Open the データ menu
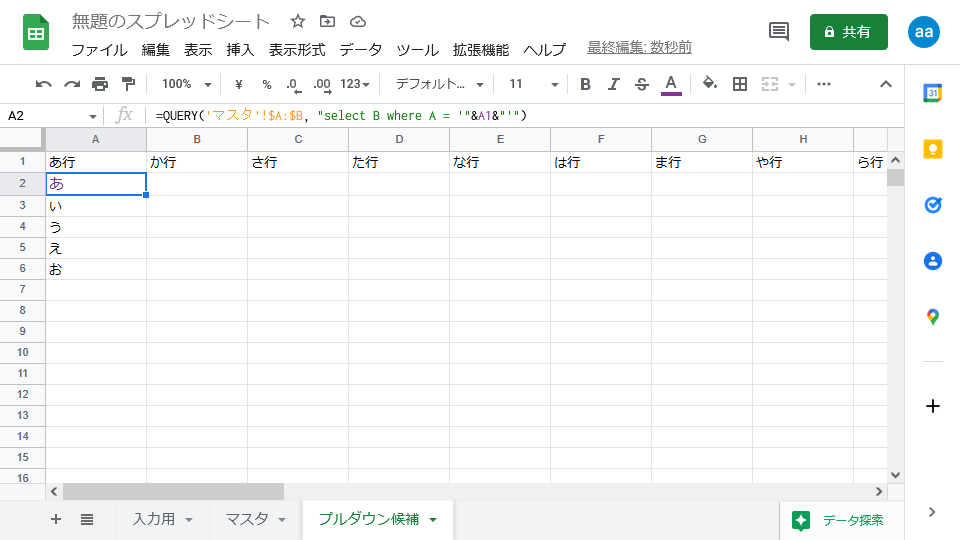The height and width of the screenshot is (540, 960). coord(361,50)
